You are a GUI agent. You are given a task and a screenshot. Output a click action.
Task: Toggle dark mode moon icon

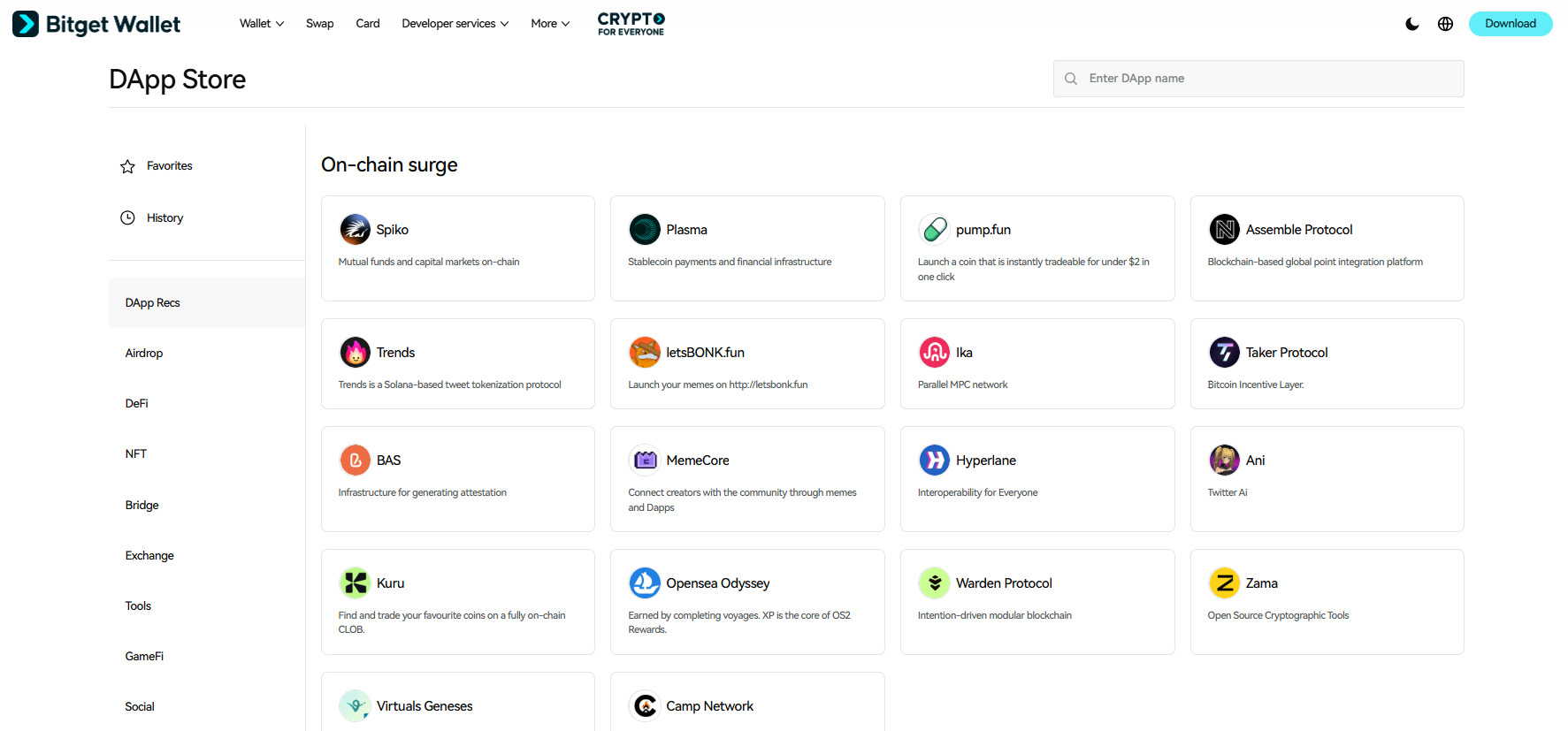click(1412, 24)
